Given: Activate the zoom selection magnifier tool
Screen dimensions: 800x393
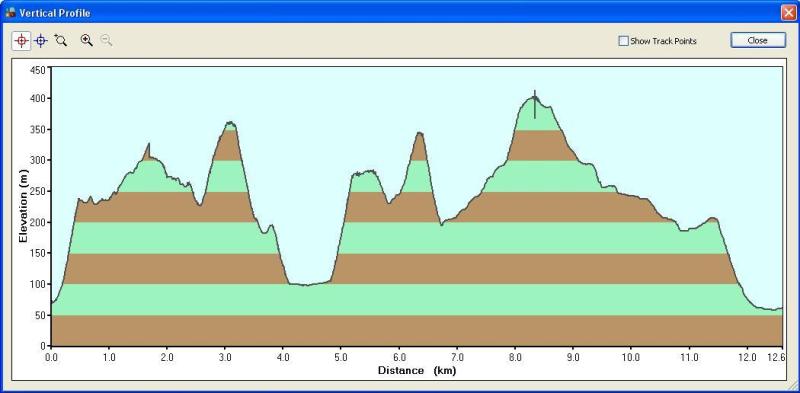Looking at the screenshot, I should [x=61, y=41].
